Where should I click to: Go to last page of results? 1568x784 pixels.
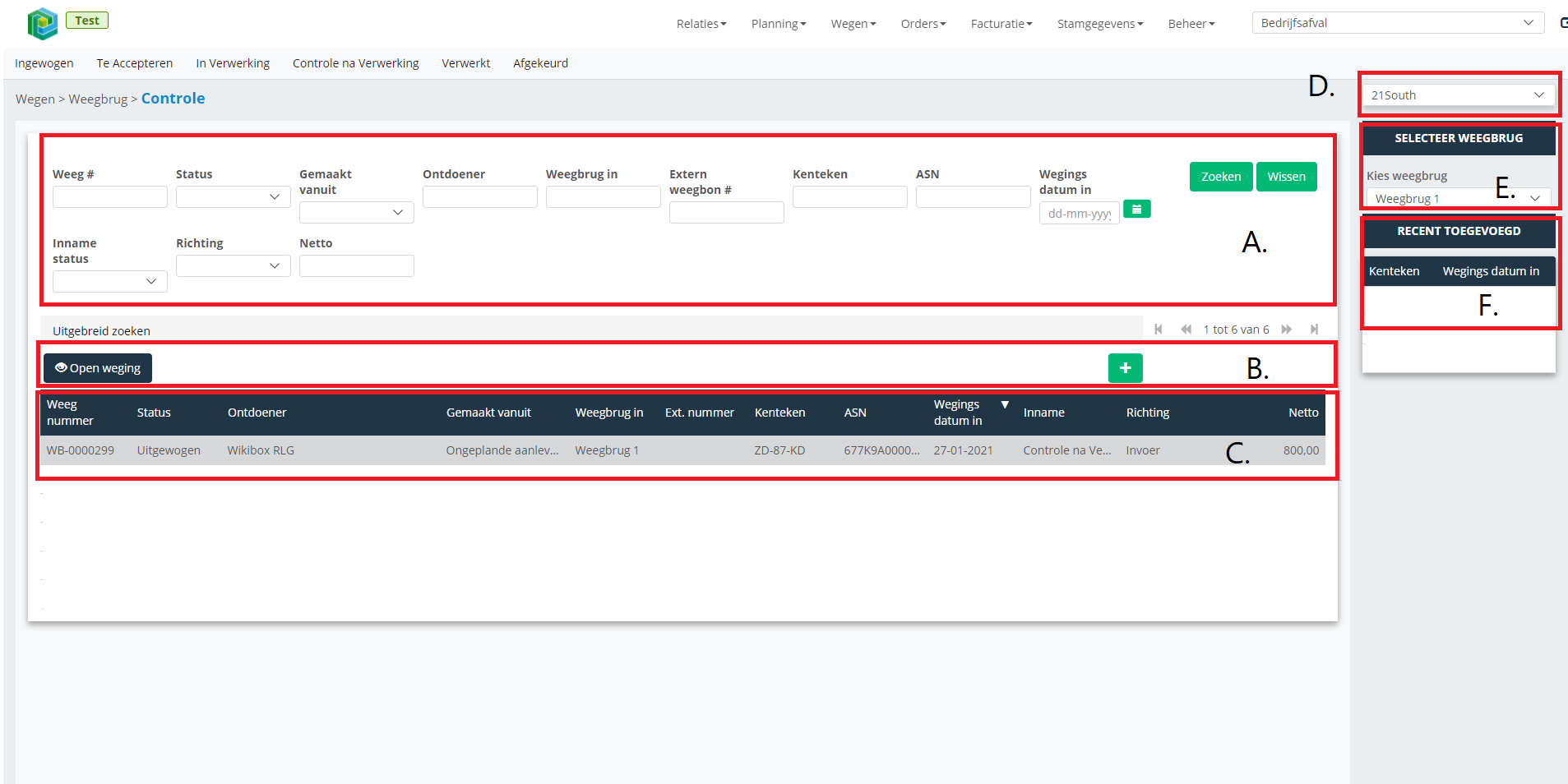1314,330
